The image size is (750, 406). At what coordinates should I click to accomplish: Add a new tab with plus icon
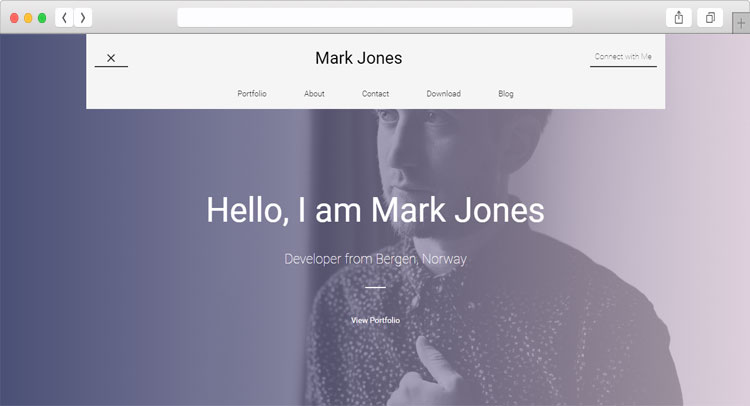click(x=741, y=23)
